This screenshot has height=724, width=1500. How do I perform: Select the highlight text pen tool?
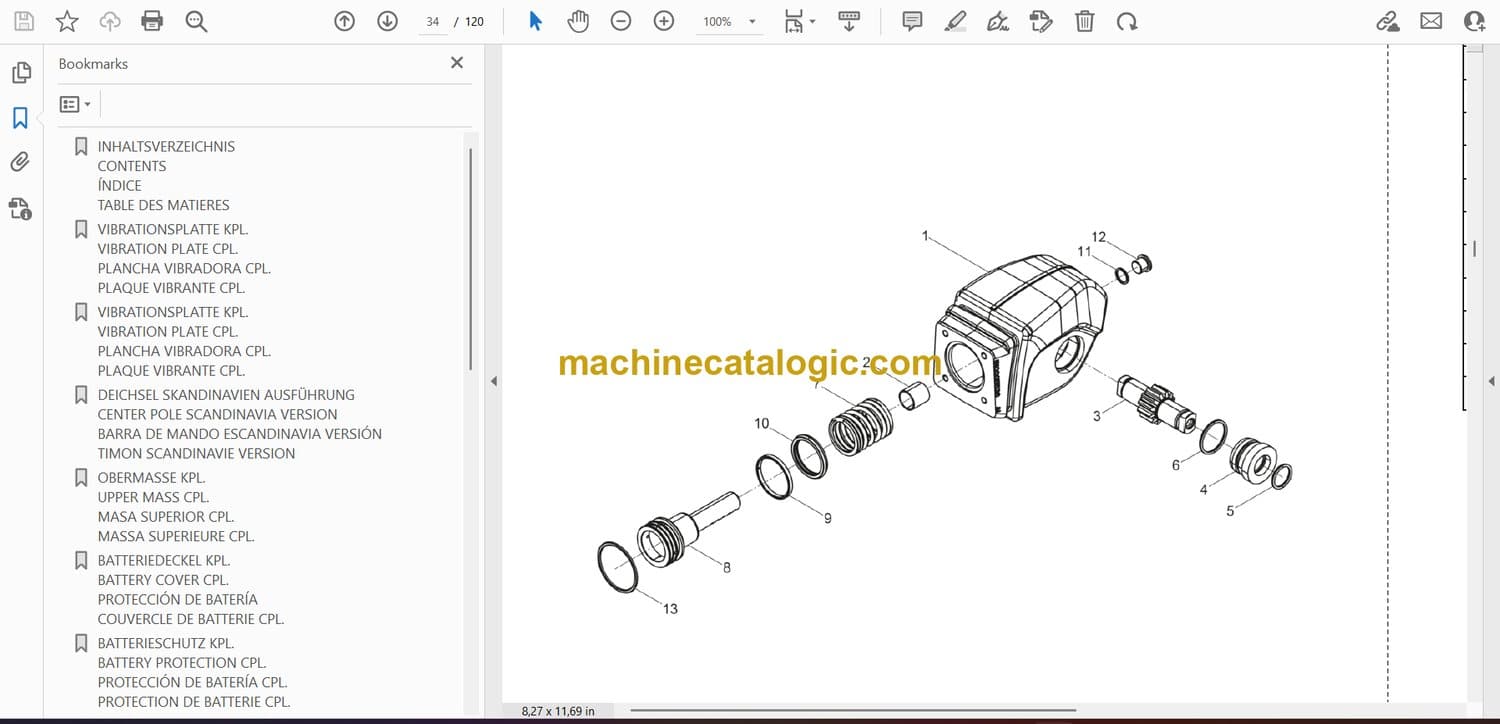(955, 21)
